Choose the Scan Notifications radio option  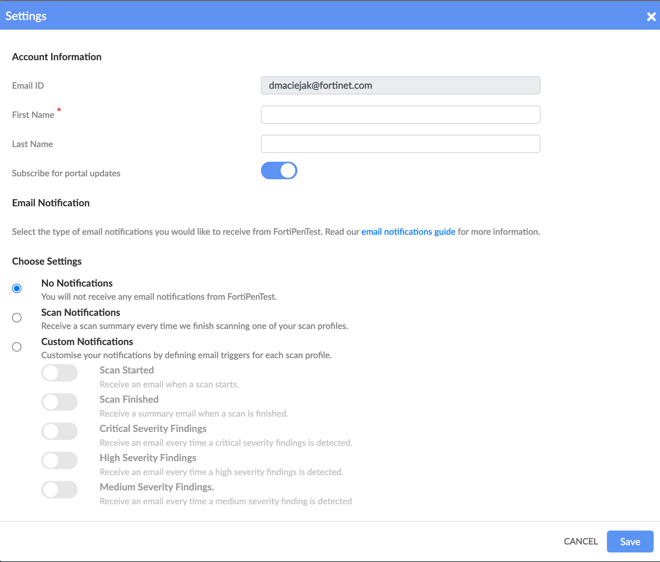point(17,317)
